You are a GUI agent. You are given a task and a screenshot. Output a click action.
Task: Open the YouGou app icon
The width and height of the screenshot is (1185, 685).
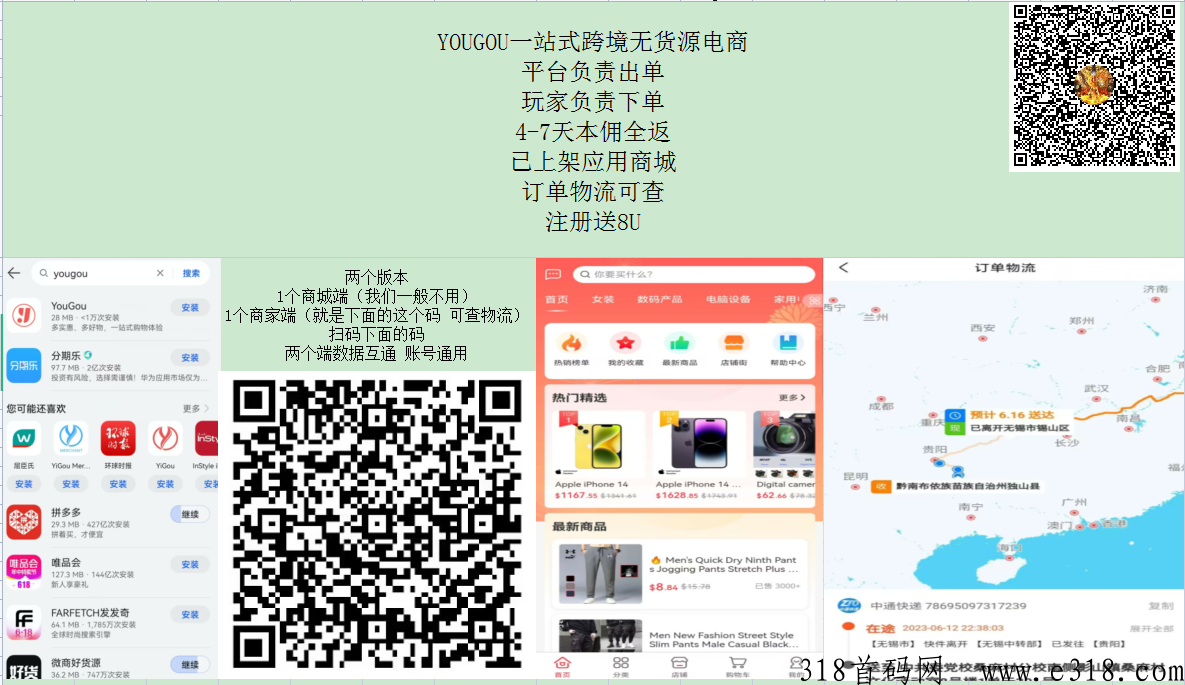pos(24,315)
